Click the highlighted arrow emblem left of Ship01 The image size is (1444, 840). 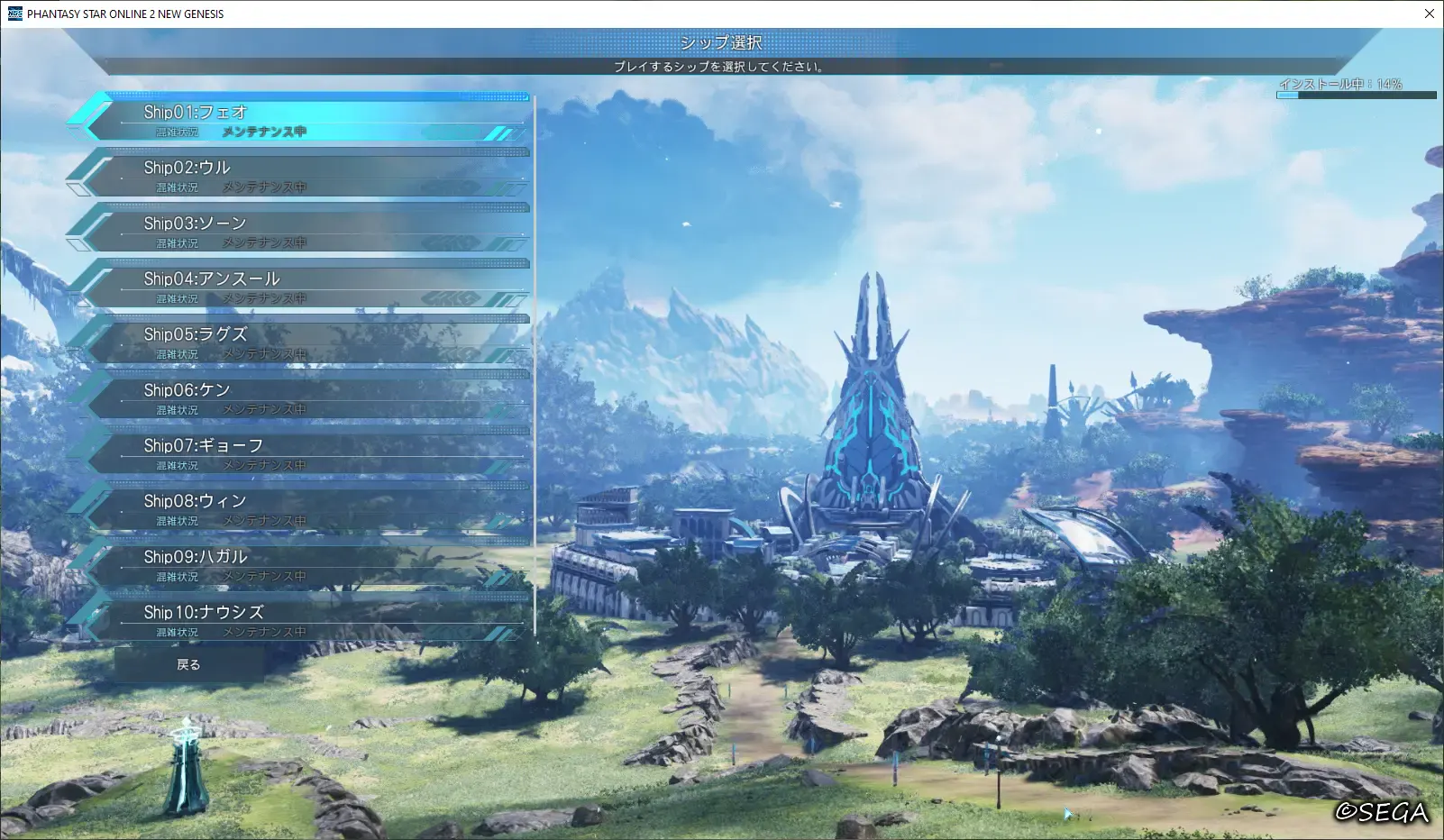pos(88,119)
